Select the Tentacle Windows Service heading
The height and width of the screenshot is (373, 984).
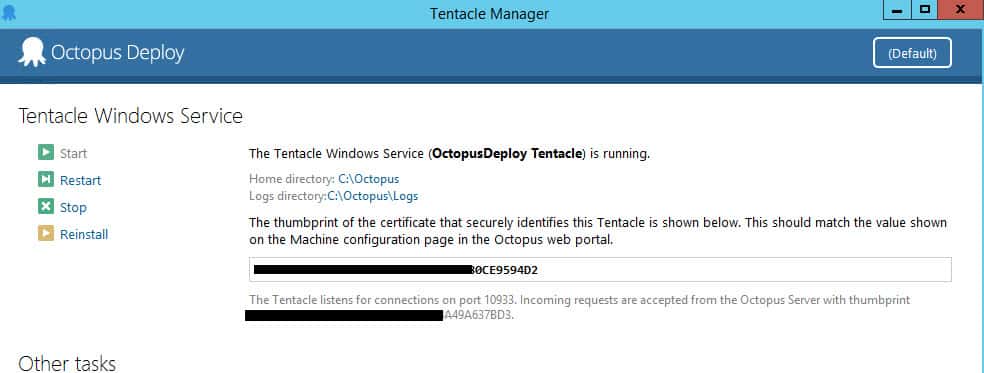[x=131, y=116]
